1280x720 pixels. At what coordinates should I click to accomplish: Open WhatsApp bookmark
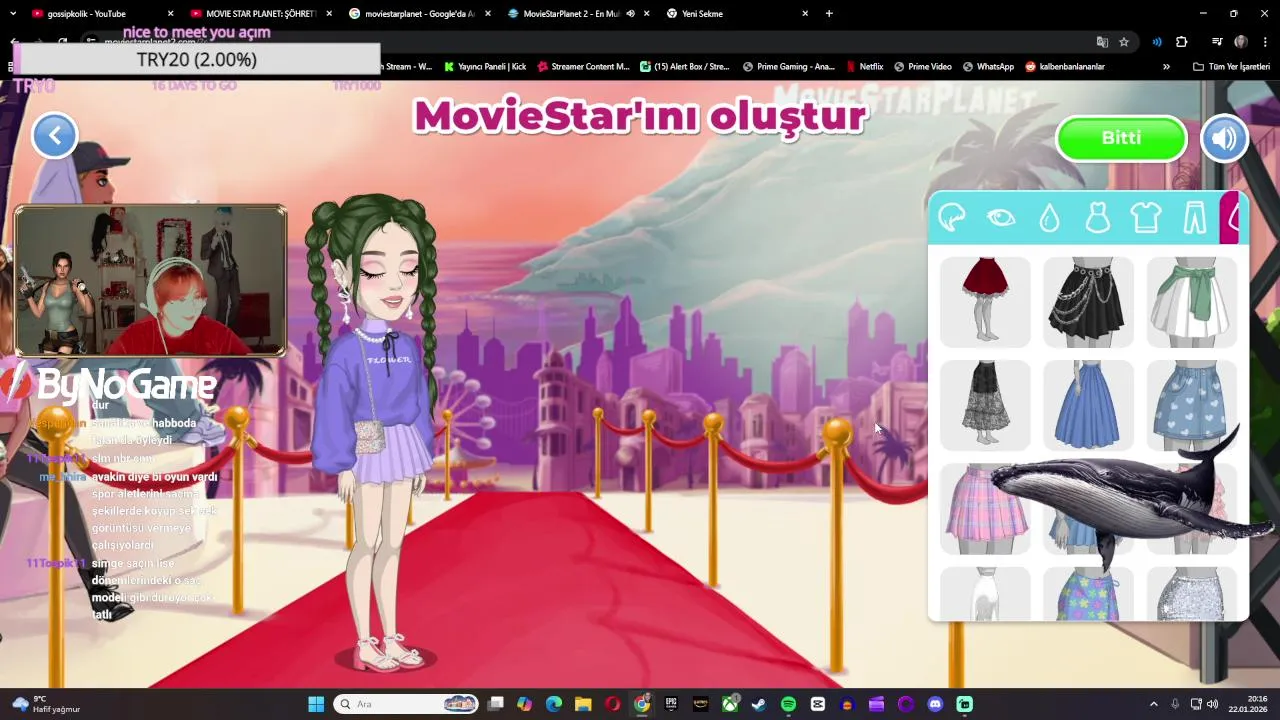[988, 67]
